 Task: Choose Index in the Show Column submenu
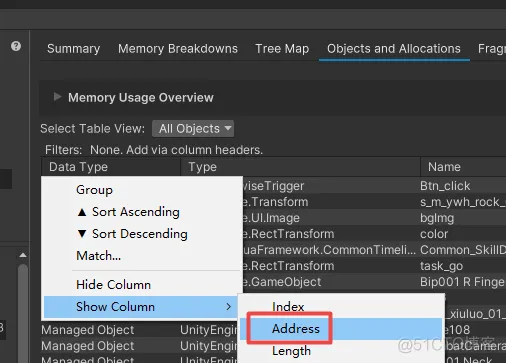click(x=341, y=307)
